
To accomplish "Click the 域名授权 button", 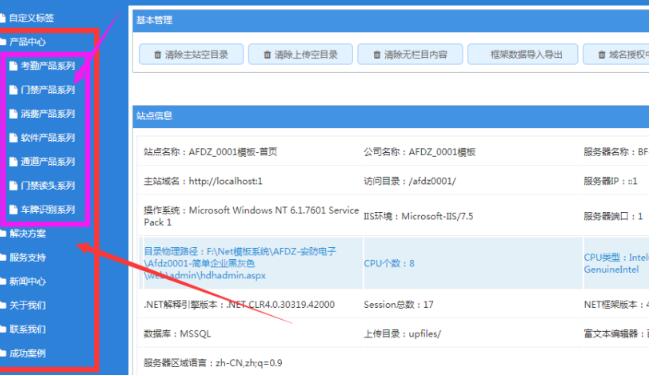I will click(616, 54).
